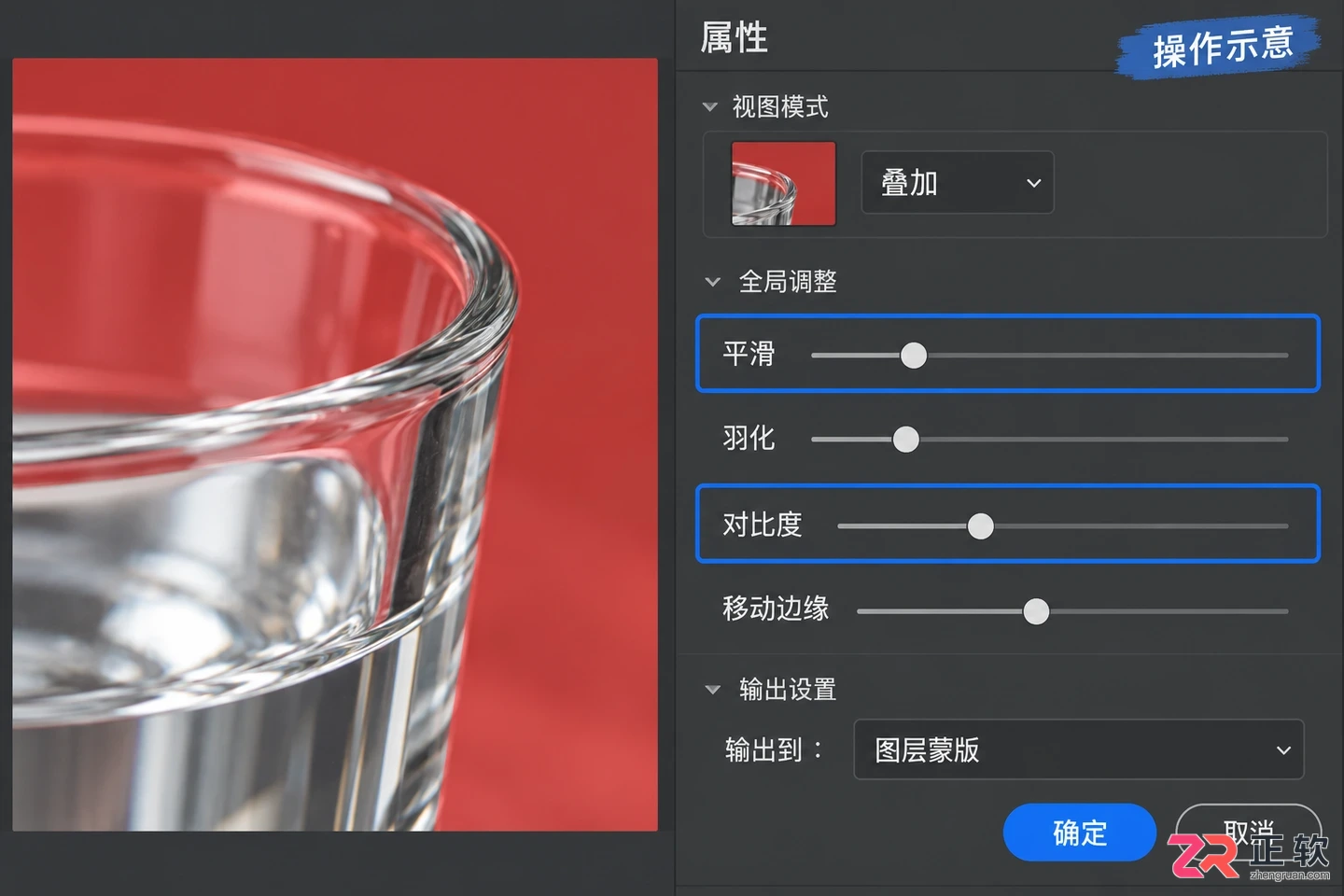Click the 属性 panel title
The image size is (1344, 896).
pos(735,37)
